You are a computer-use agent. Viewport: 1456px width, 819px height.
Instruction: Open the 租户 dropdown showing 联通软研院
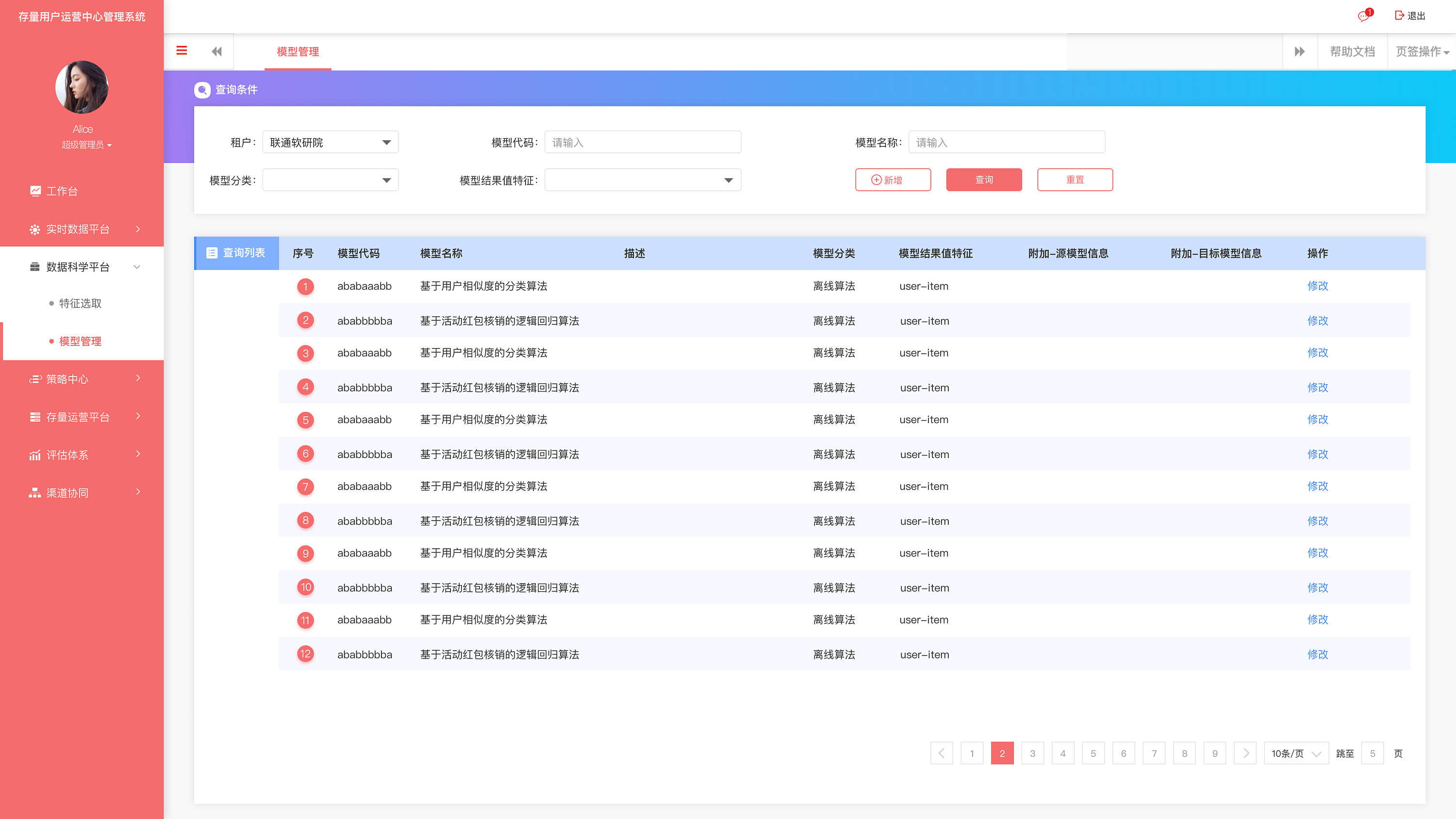pos(330,143)
